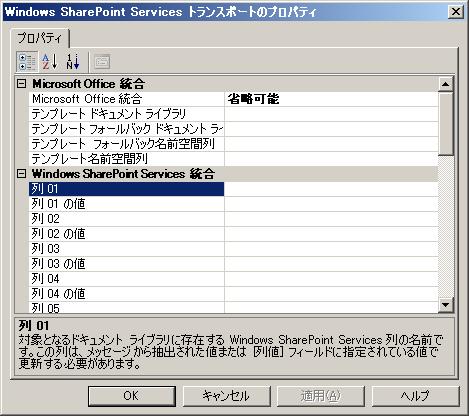Select the 列 03 property row
Screen dimensions: 469x416
click(127, 249)
